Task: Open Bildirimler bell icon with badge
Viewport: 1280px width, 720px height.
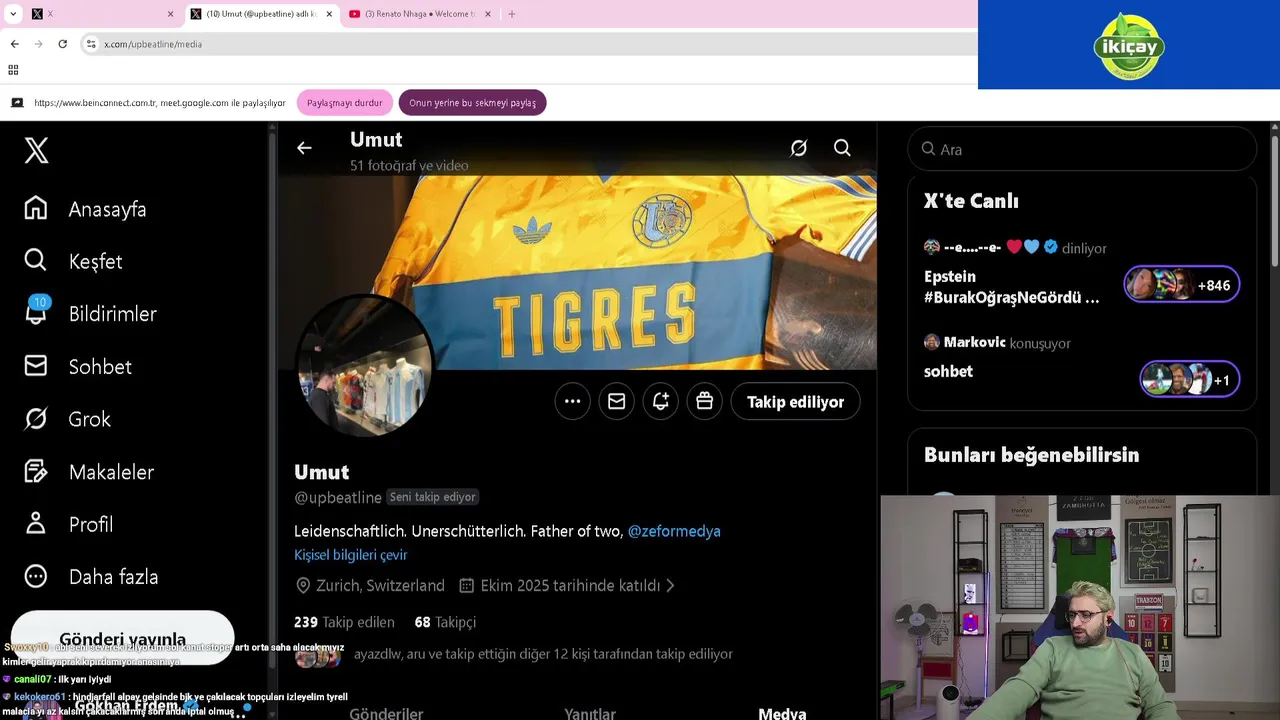Action: [x=36, y=312]
